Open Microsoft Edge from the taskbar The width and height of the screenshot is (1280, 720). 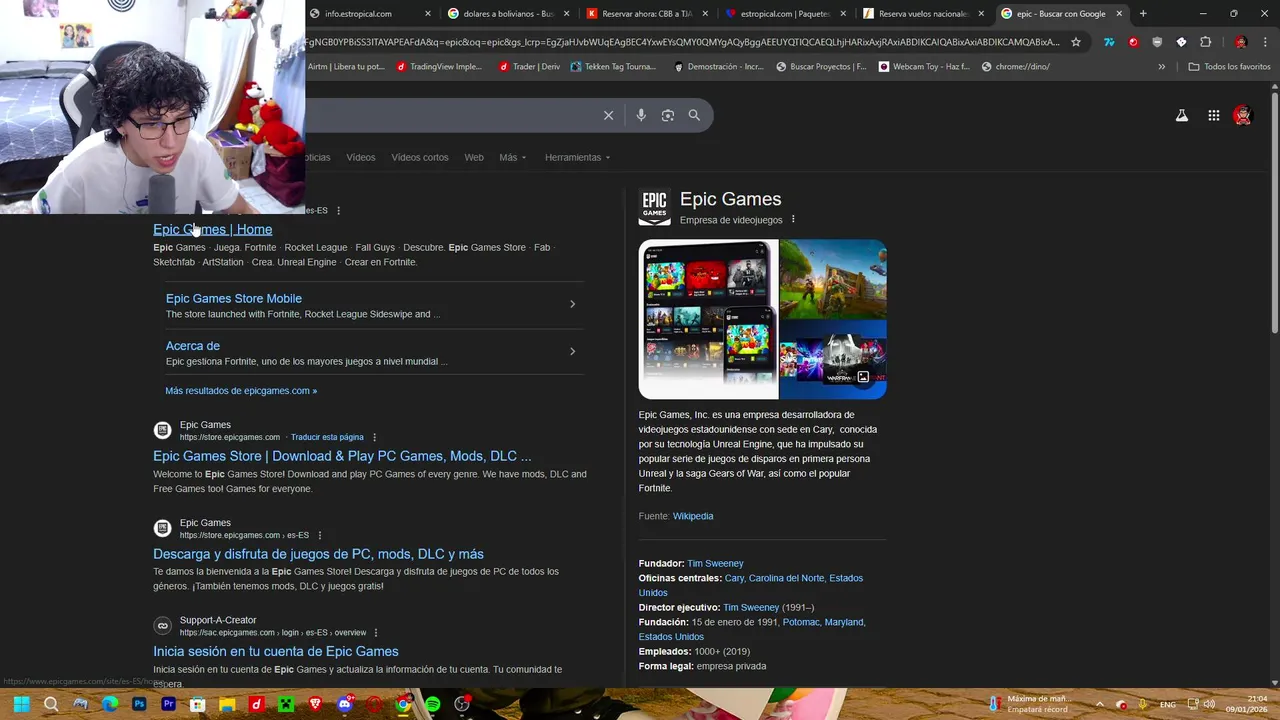point(110,704)
